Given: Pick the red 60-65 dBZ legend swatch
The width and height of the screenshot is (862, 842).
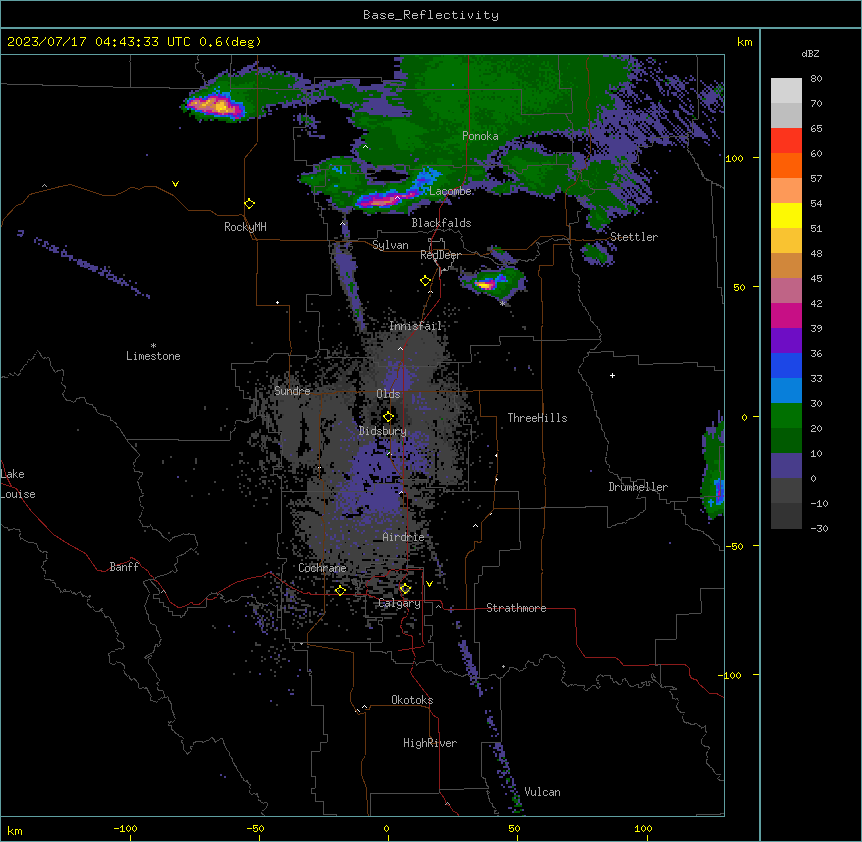Looking at the screenshot, I should [786, 141].
